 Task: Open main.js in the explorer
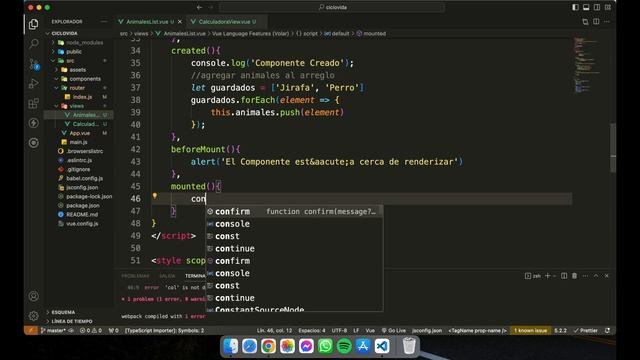coord(78,142)
